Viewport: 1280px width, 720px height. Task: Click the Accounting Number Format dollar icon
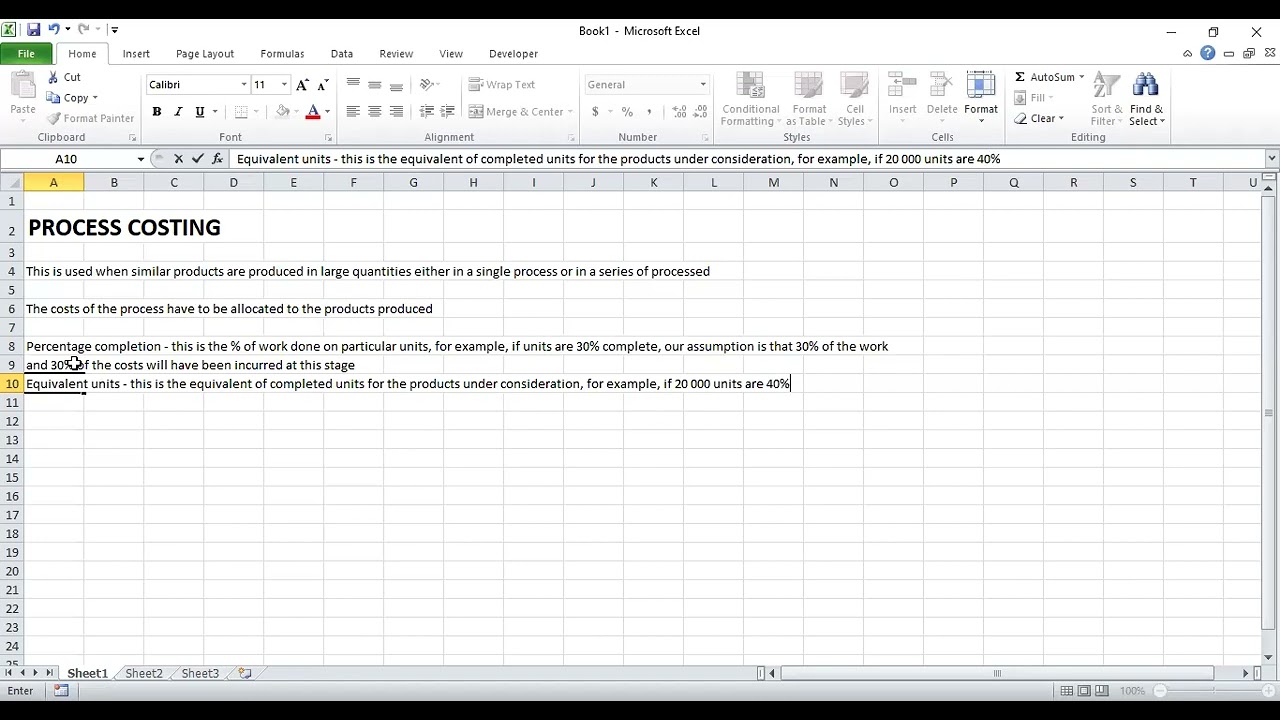point(596,112)
